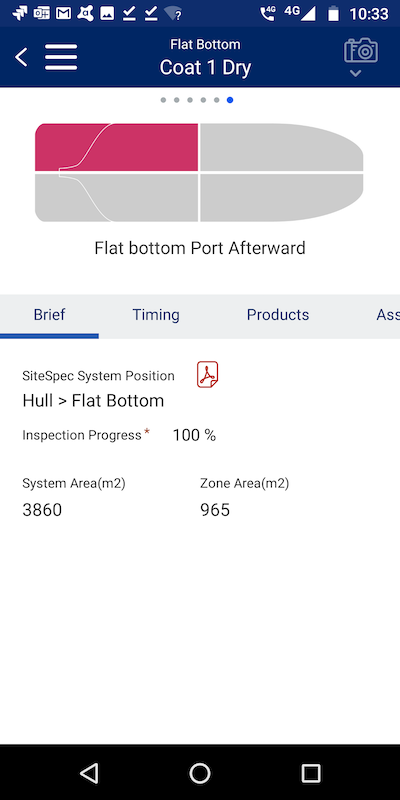Image resolution: width=400 pixels, height=800 pixels.
Task: Edit the Inspection Progress 100 % value
Action: coord(194,435)
